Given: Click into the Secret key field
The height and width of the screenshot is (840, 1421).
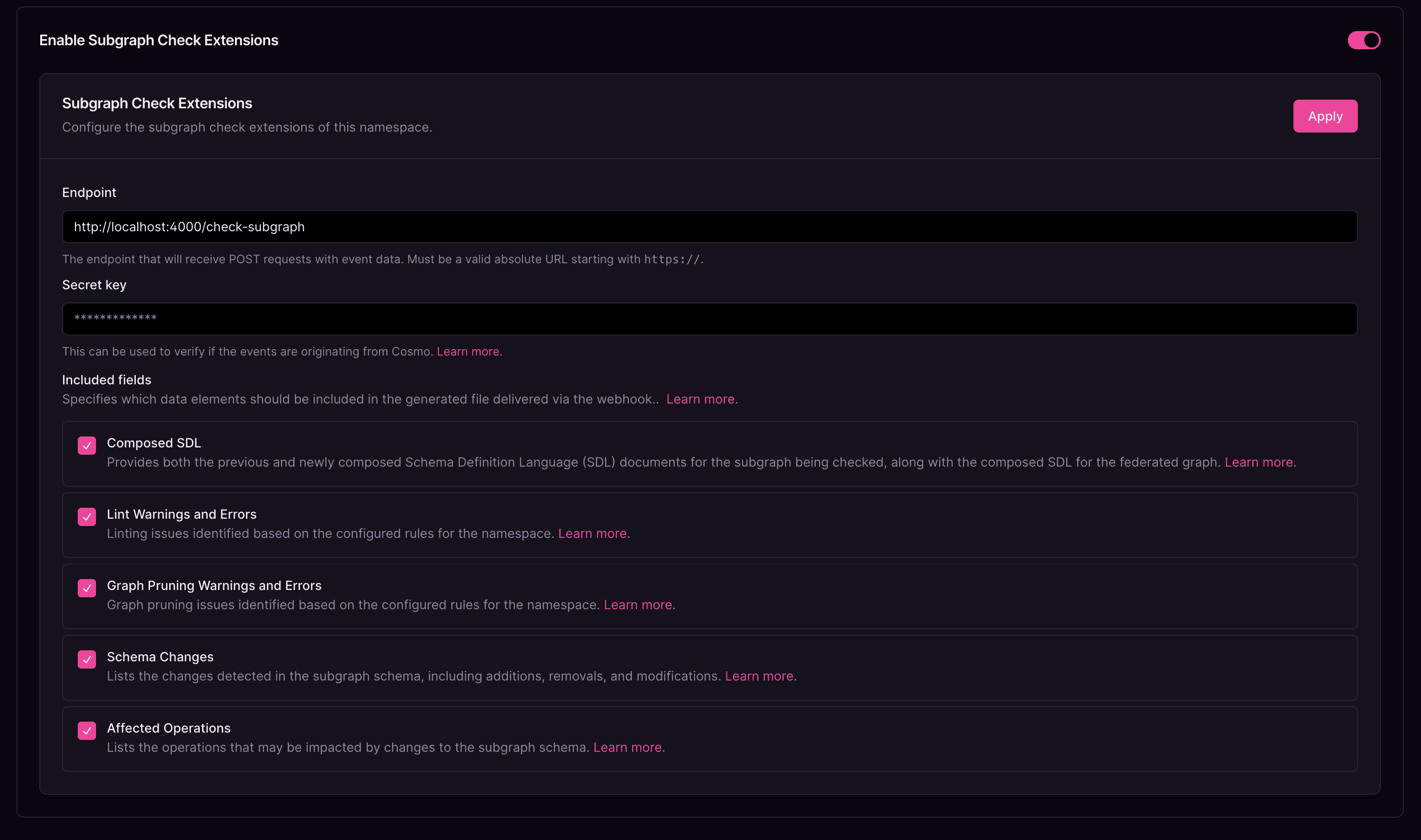Looking at the screenshot, I should tap(709, 319).
